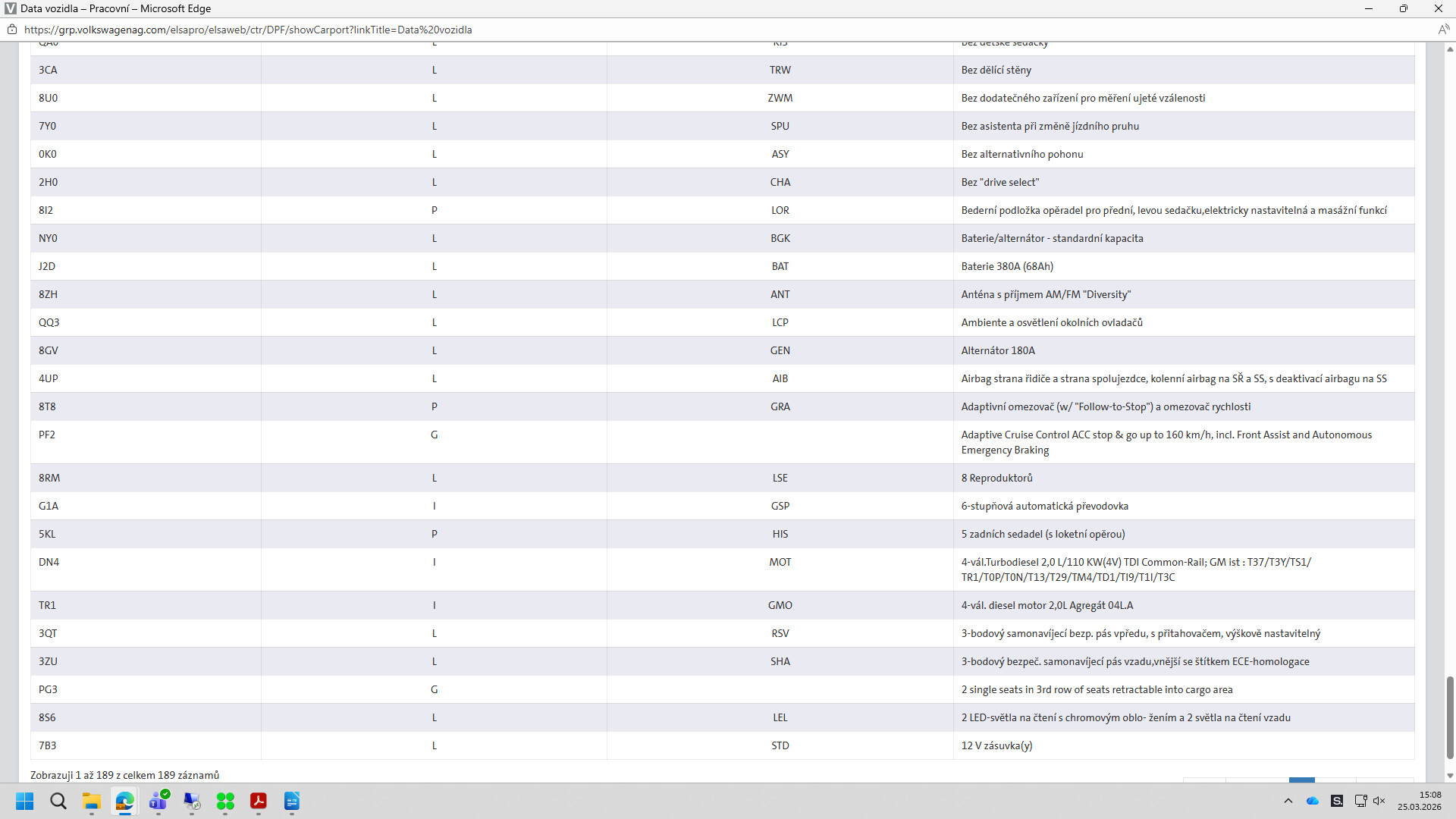Click the scrollbar up arrow

pyautogui.click(x=1450, y=49)
